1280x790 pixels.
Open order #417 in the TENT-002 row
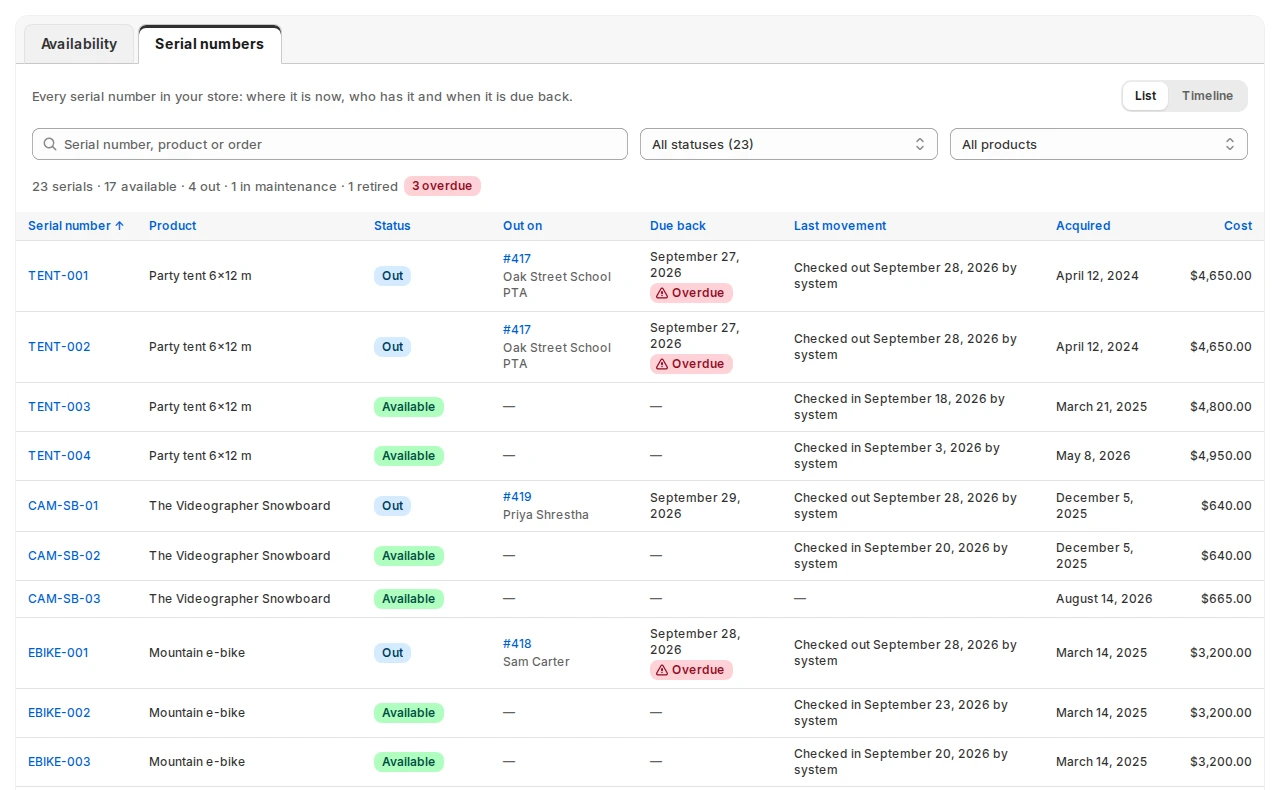[517, 330]
